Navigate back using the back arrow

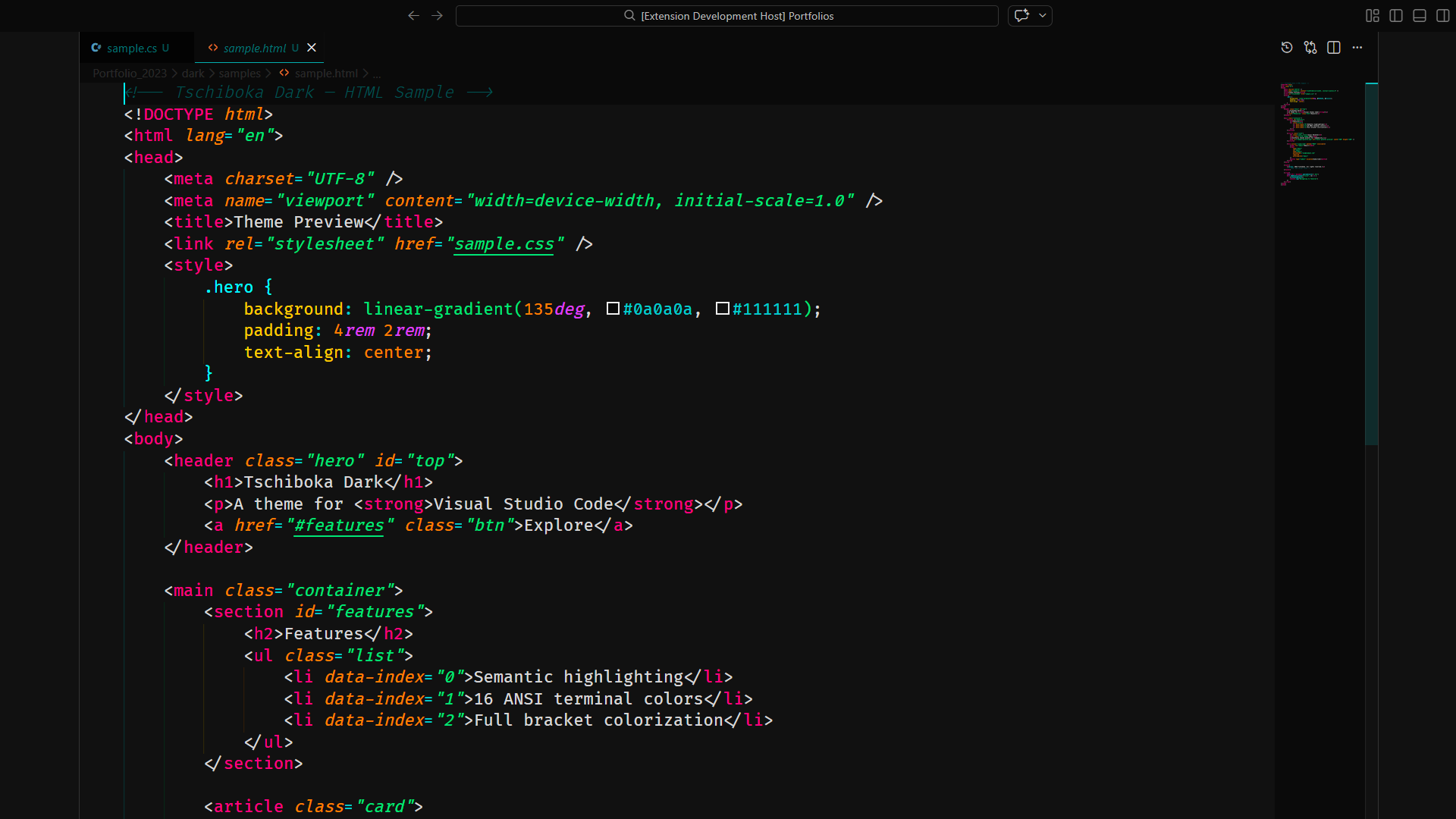(413, 15)
